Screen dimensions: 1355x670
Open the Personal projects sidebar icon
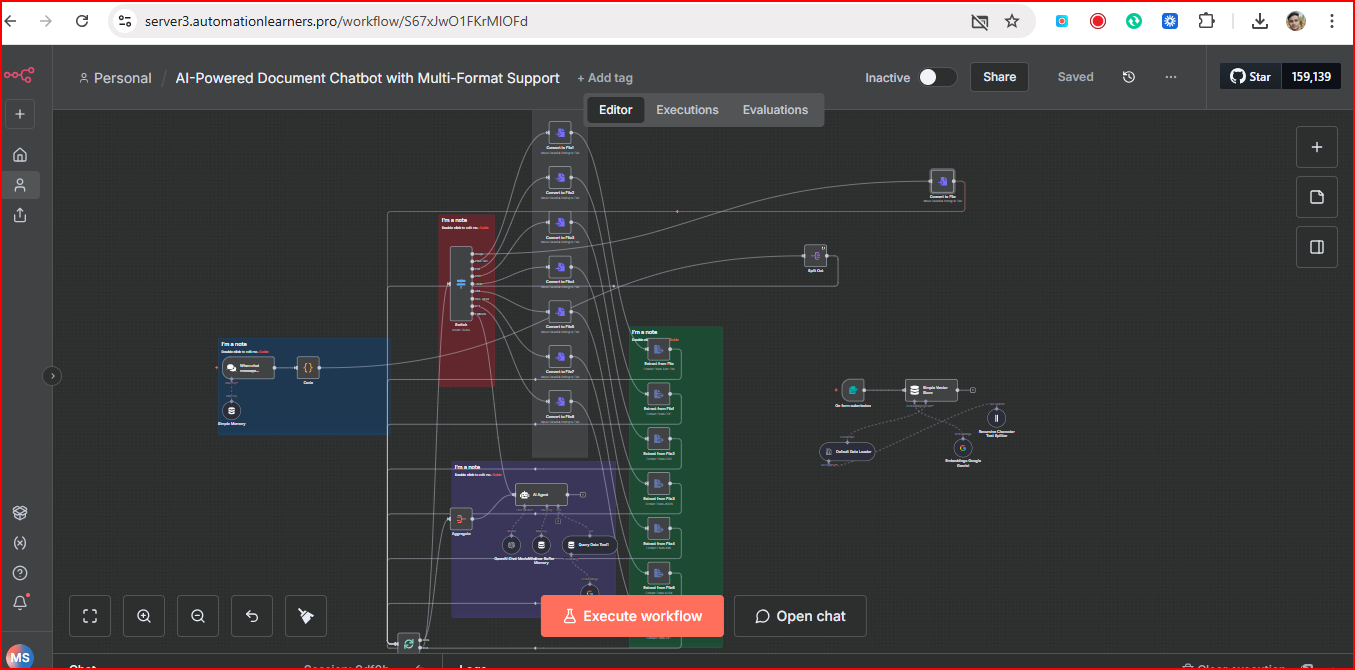20,185
